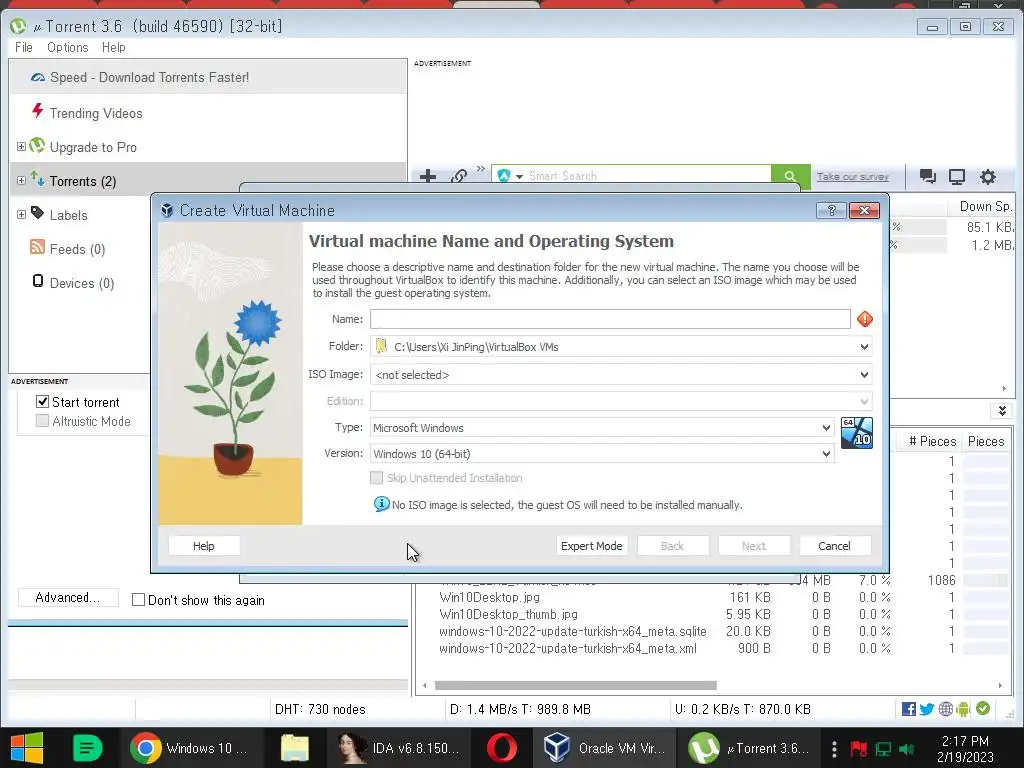Open the Type dropdown showing Microsoft Windows
The height and width of the screenshot is (768, 1024).
602,428
